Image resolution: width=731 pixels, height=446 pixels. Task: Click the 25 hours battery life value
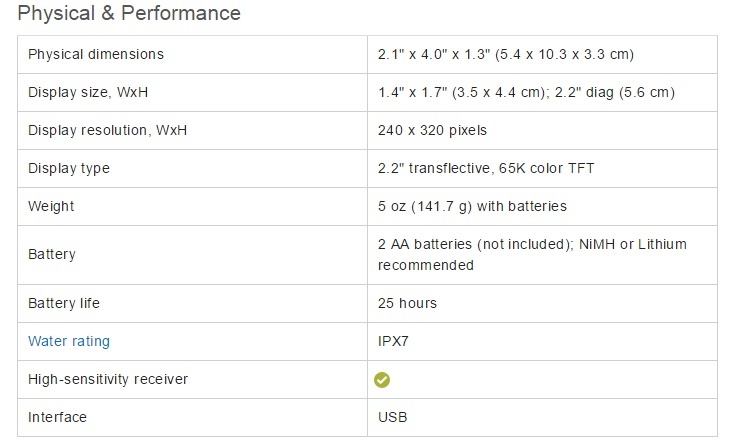click(x=407, y=303)
